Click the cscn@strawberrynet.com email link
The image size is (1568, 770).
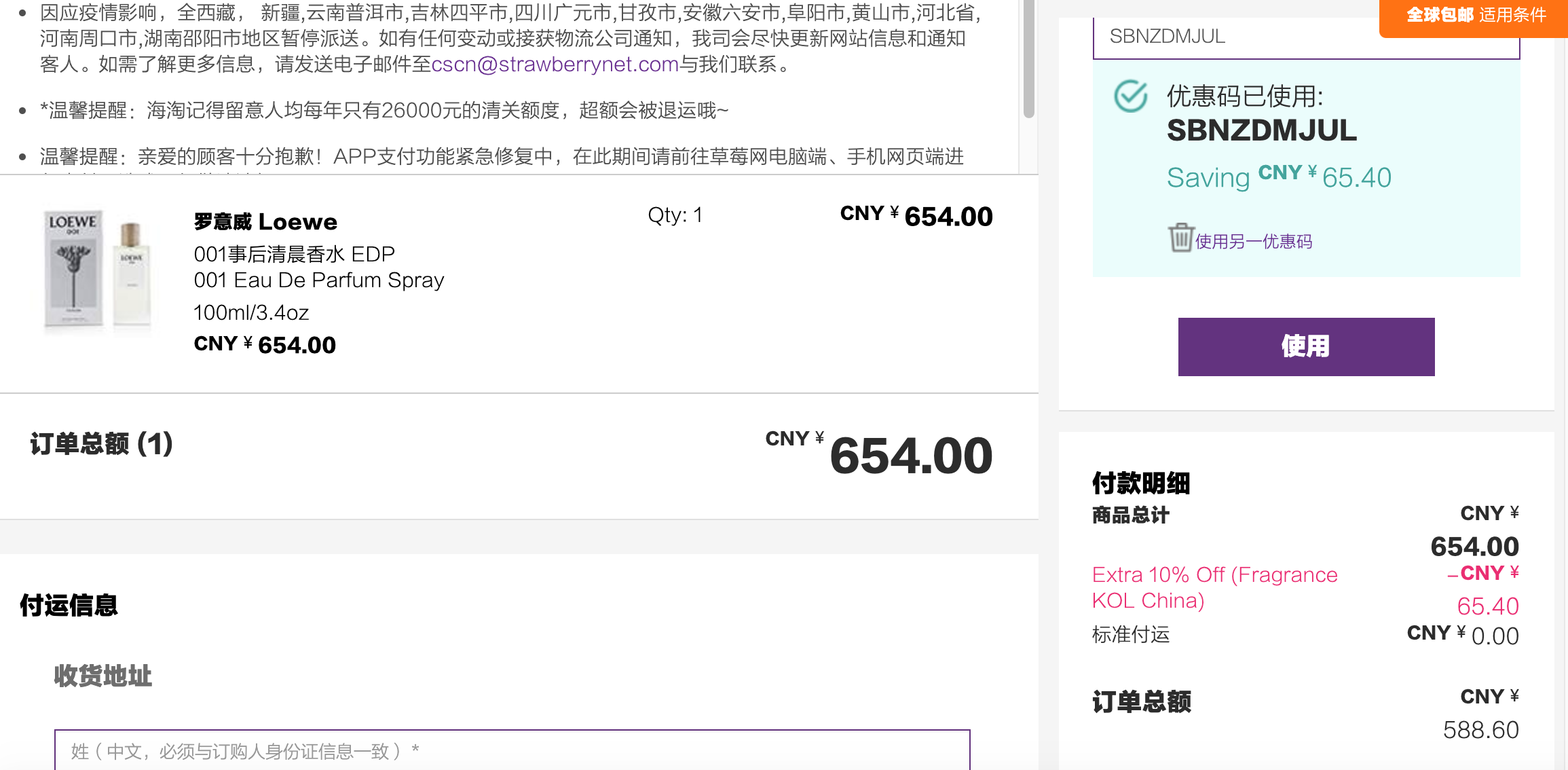pos(555,64)
